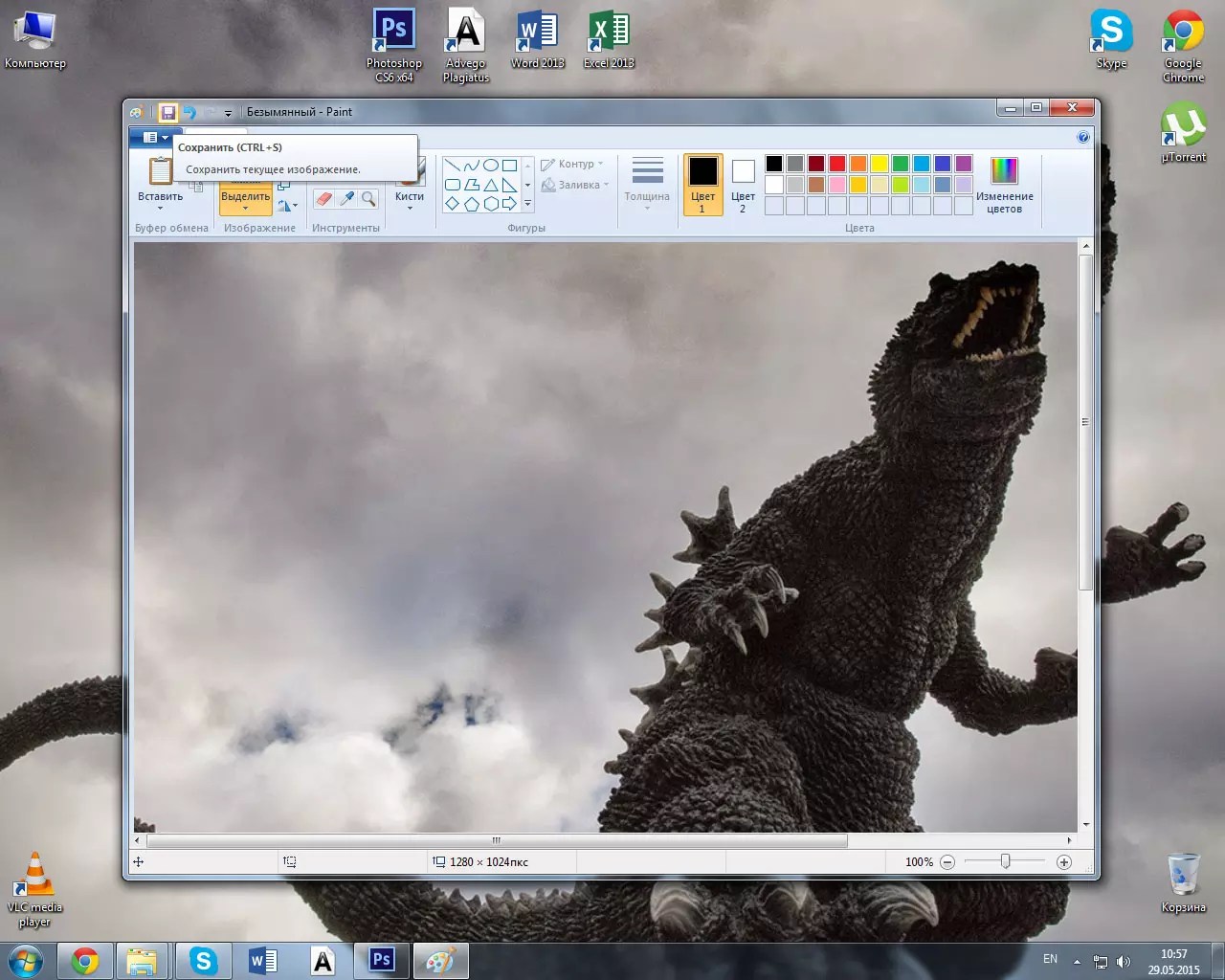Click the zoom-in plus button in status bar
Screen dimensions: 1225x980
coord(1063,862)
